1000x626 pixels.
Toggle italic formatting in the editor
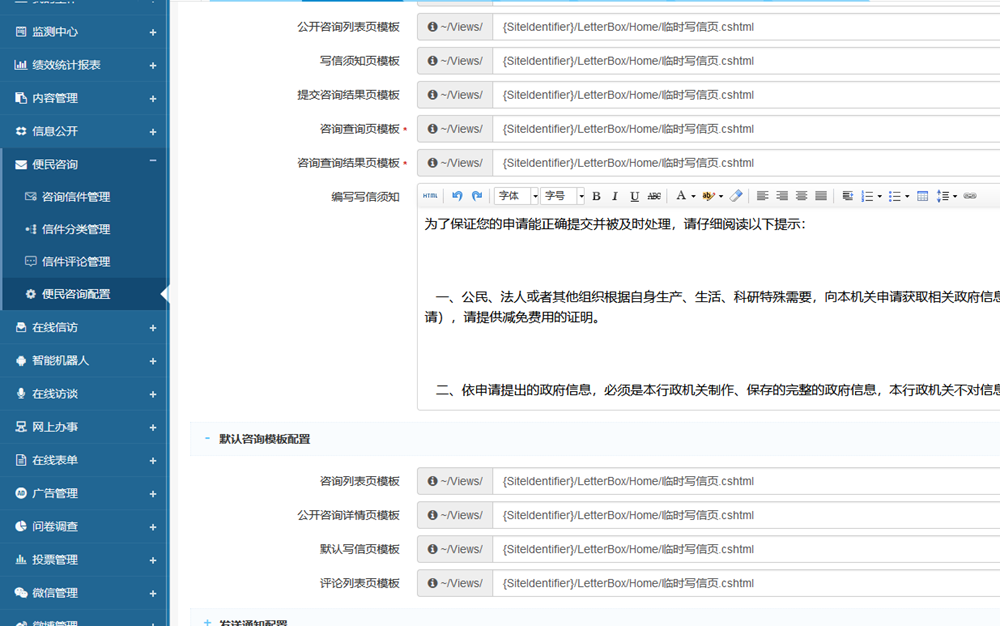[615, 196]
